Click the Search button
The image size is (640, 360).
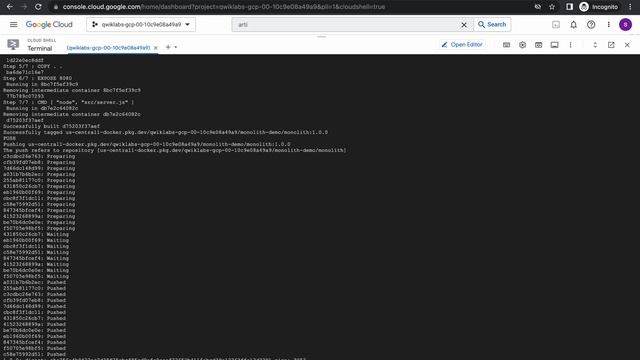point(492,24)
